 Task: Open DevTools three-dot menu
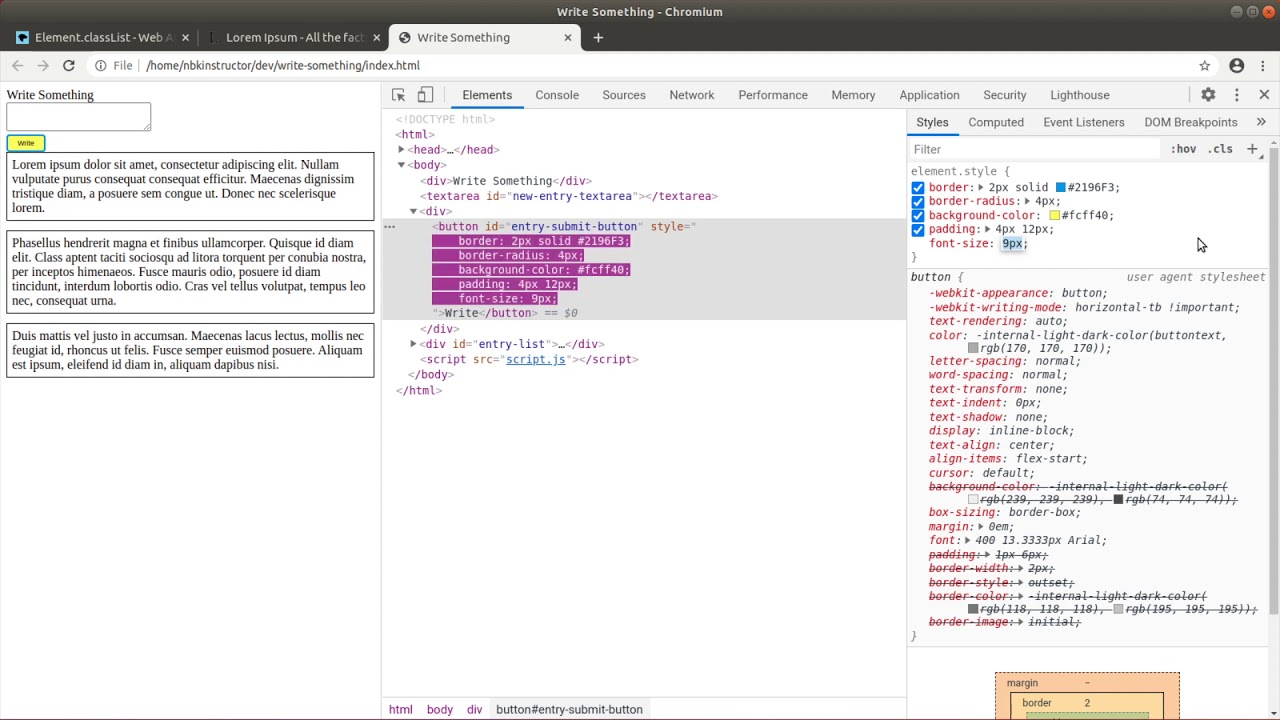(1237, 95)
